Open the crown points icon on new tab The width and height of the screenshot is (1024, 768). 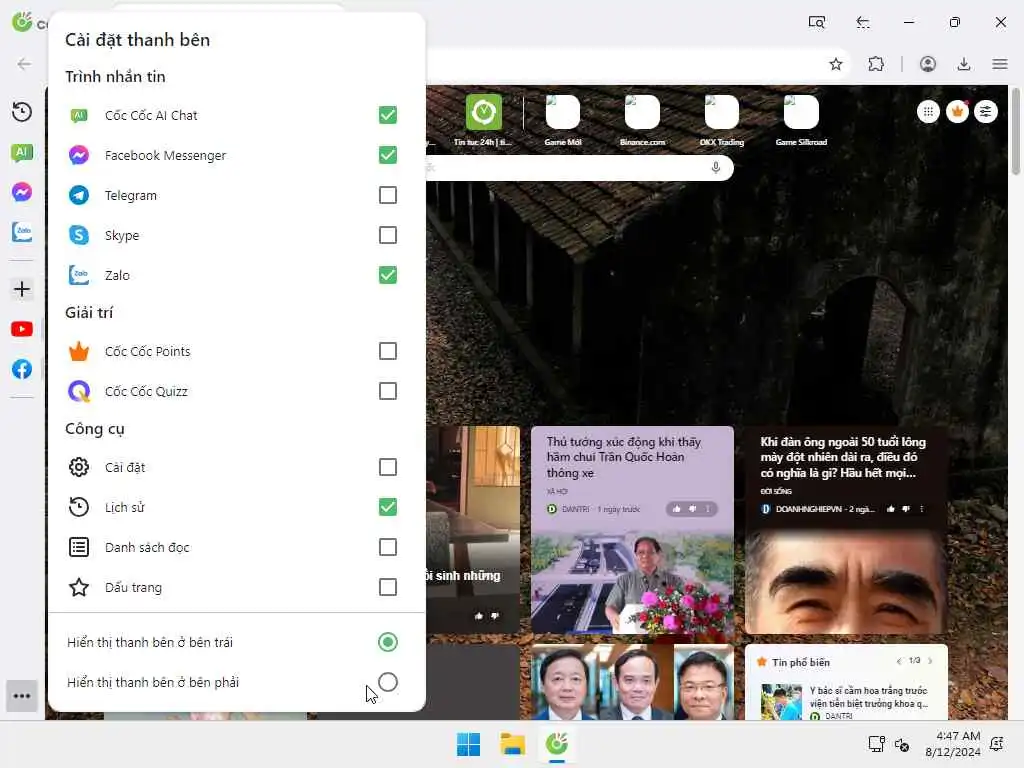click(957, 112)
